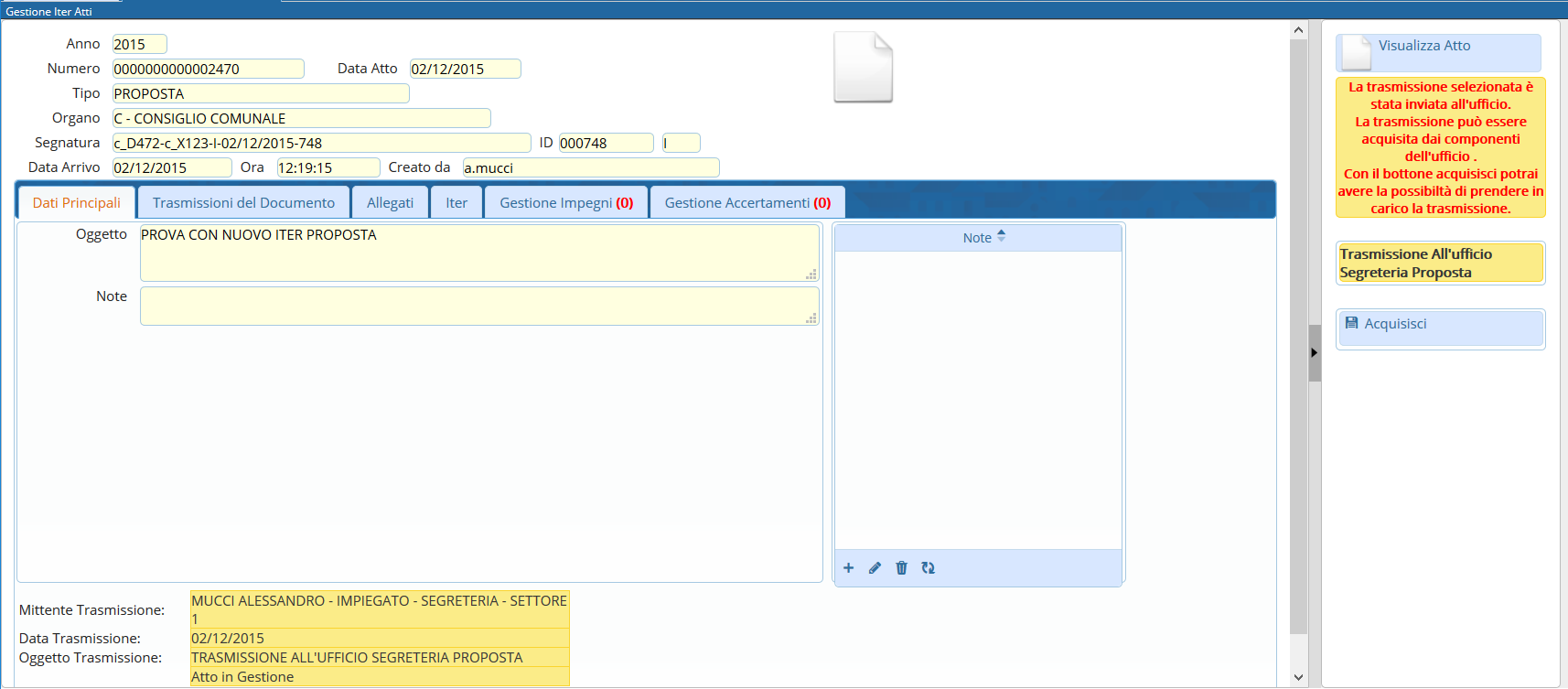Click the scrollbar down arrow

[x=1298, y=677]
